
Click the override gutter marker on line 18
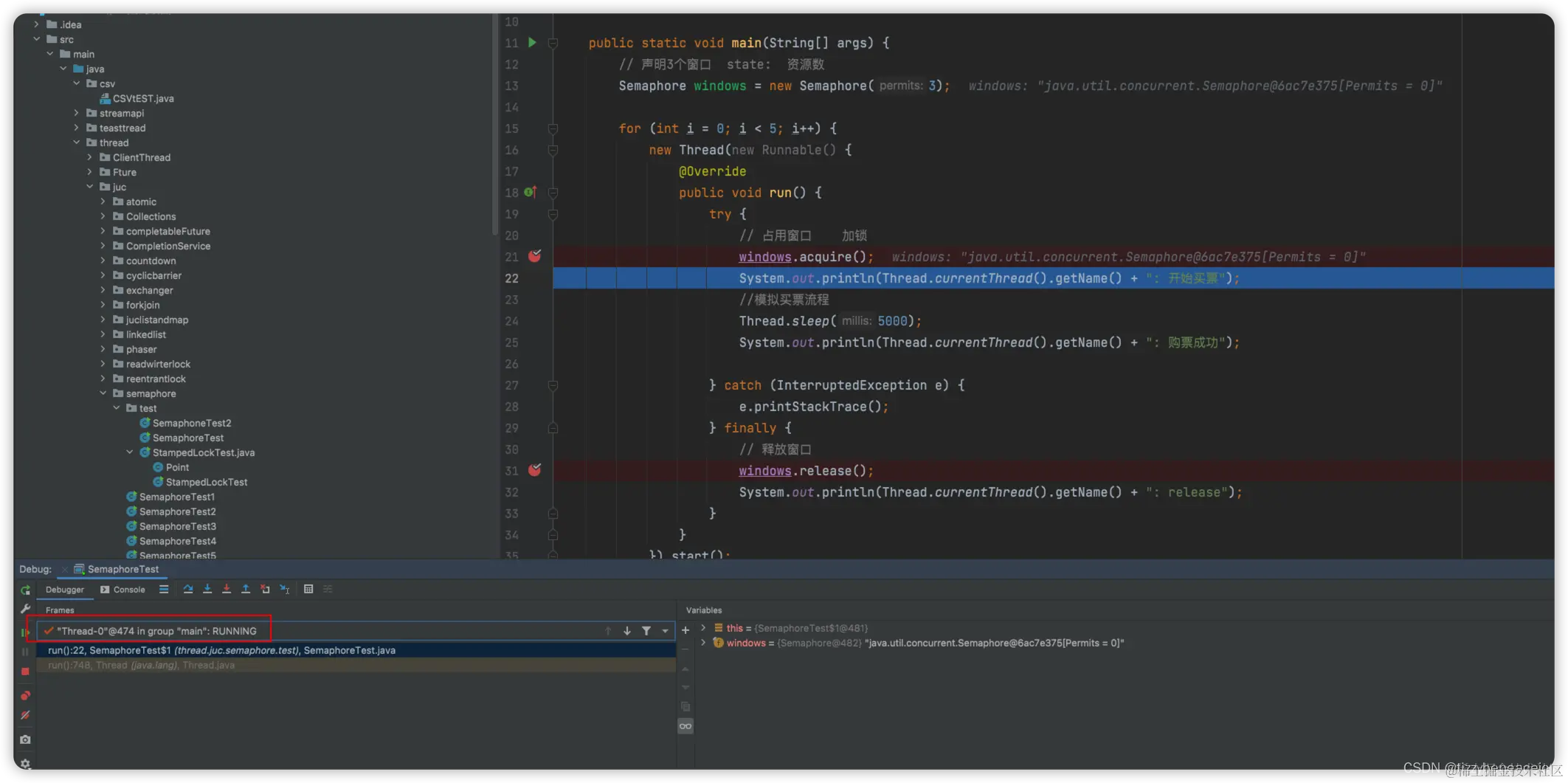coord(530,193)
